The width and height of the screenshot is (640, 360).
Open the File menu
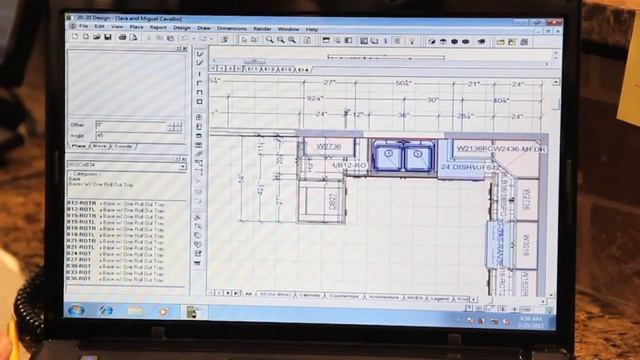[x=84, y=27]
